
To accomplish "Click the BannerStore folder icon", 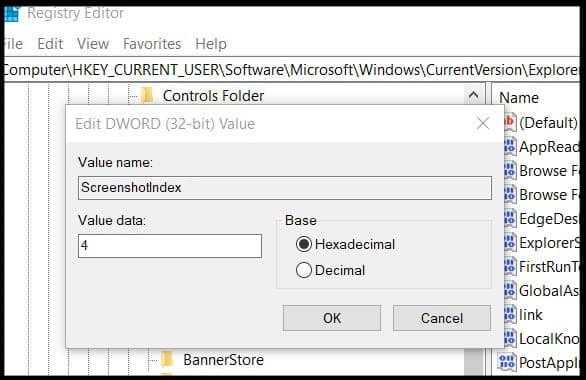I will [167, 359].
